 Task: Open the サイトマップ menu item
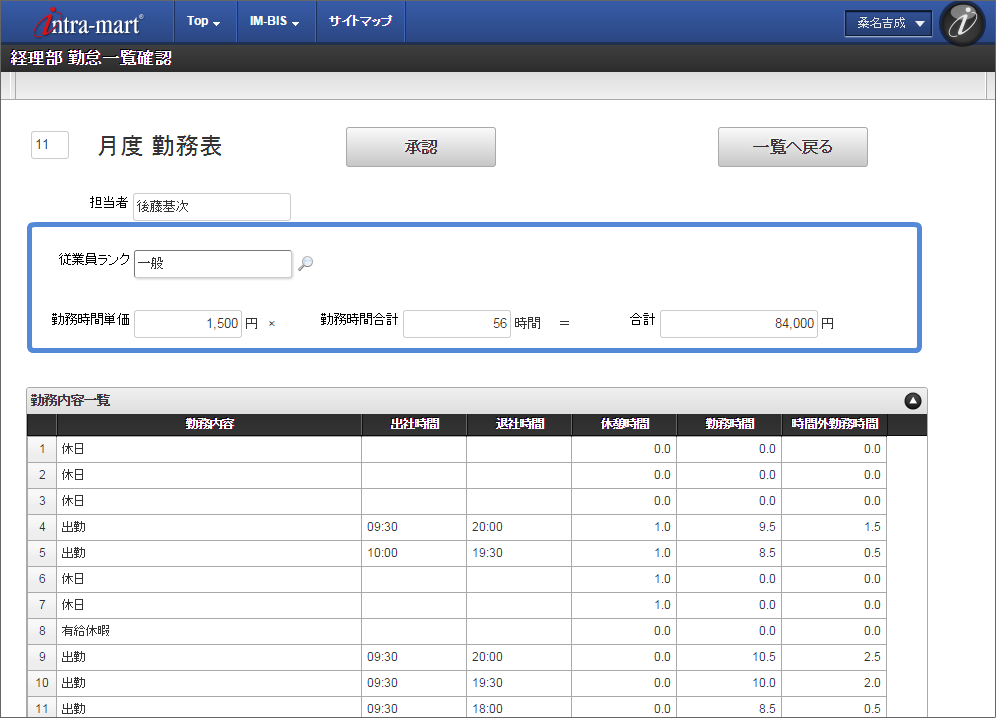[360, 21]
